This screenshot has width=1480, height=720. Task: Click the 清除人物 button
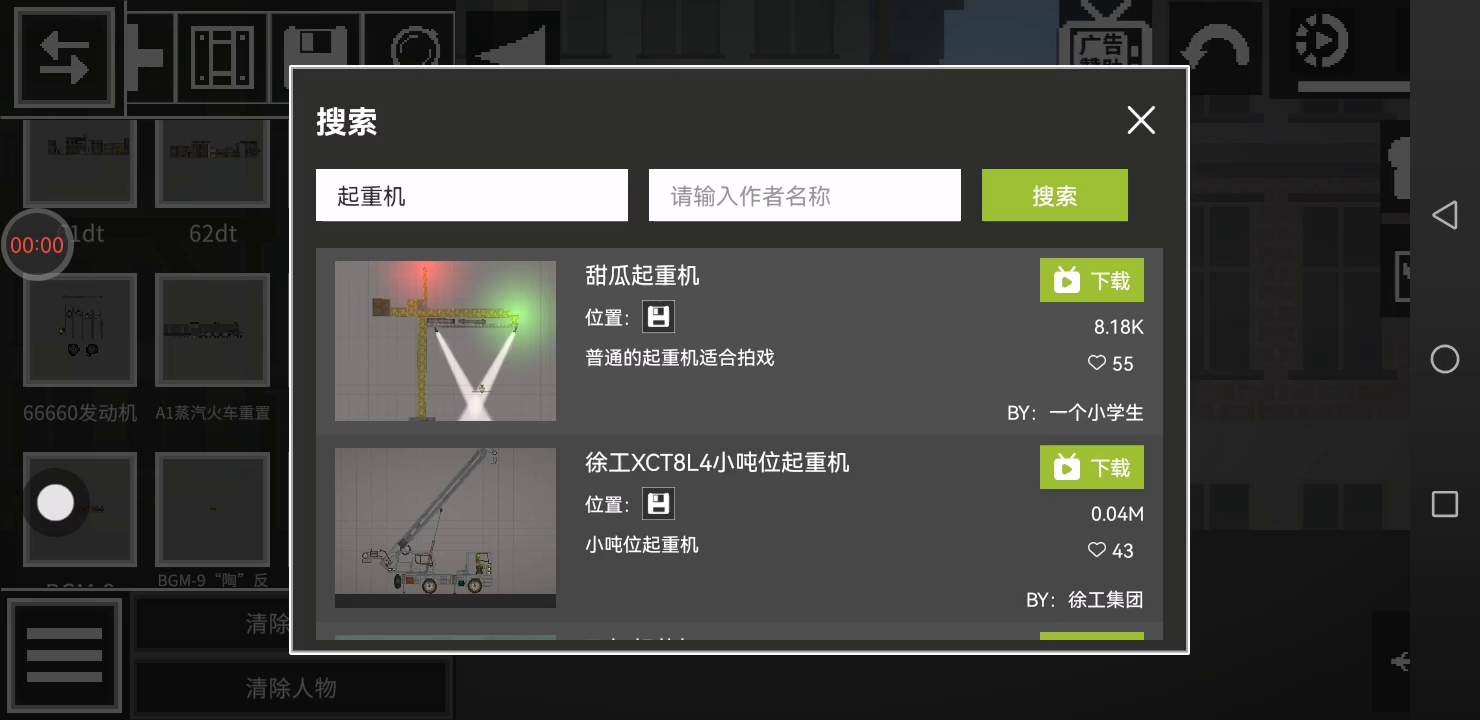(x=291, y=688)
